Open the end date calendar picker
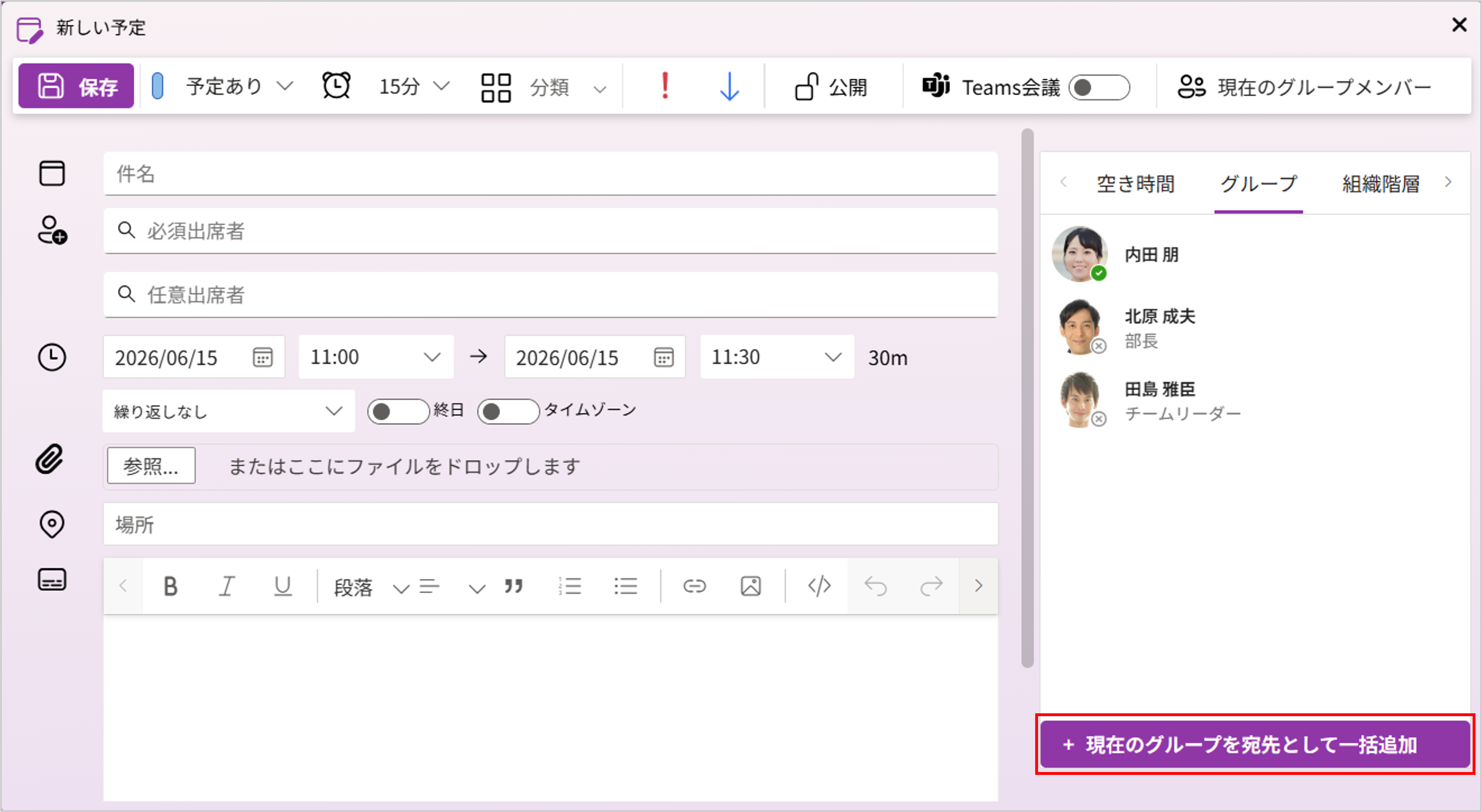The width and height of the screenshot is (1482, 812). (x=664, y=357)
